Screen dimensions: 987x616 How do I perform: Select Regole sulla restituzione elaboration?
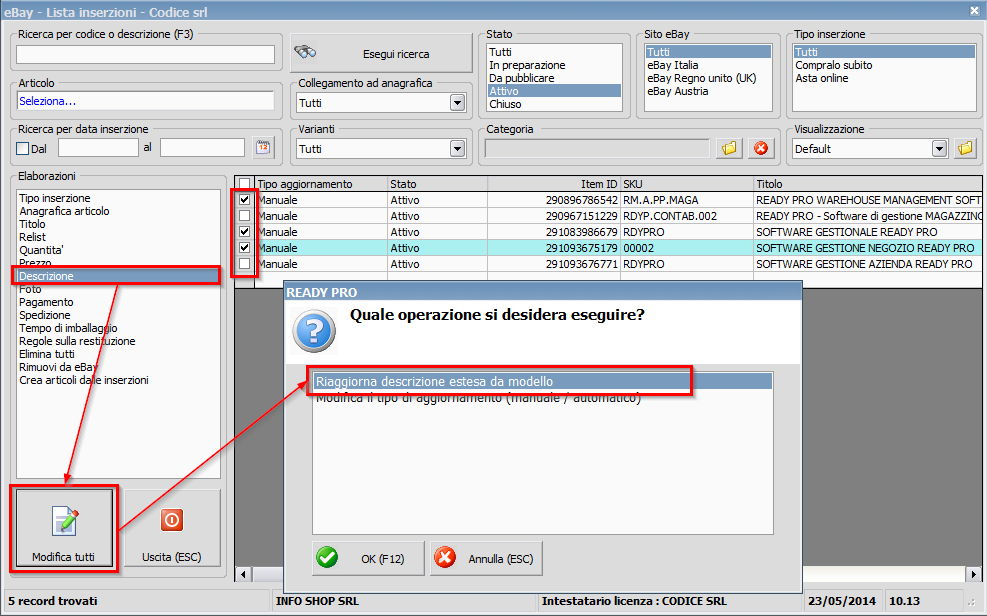[x=118, y=341]
